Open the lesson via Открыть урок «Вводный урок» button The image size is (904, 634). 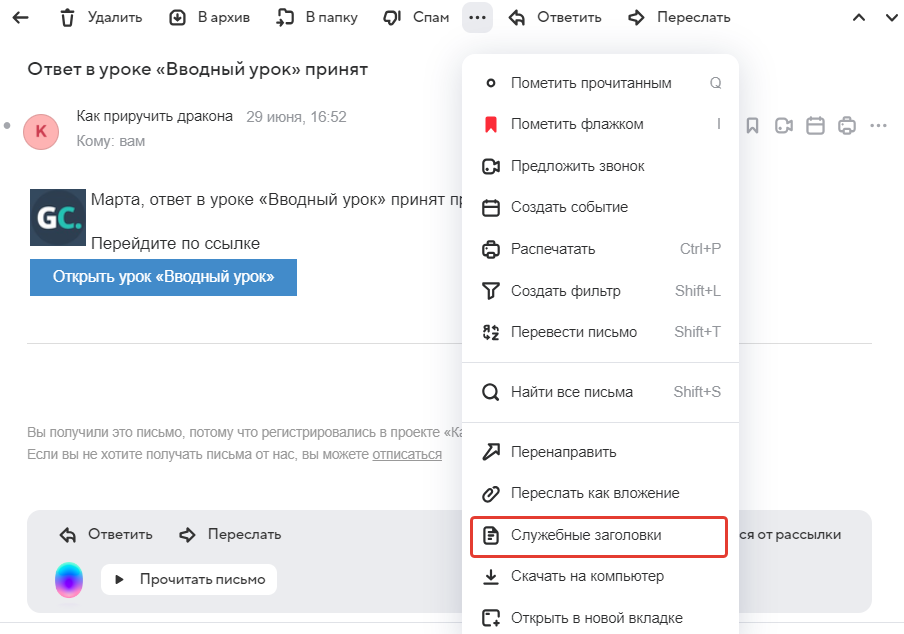[163, 277]
